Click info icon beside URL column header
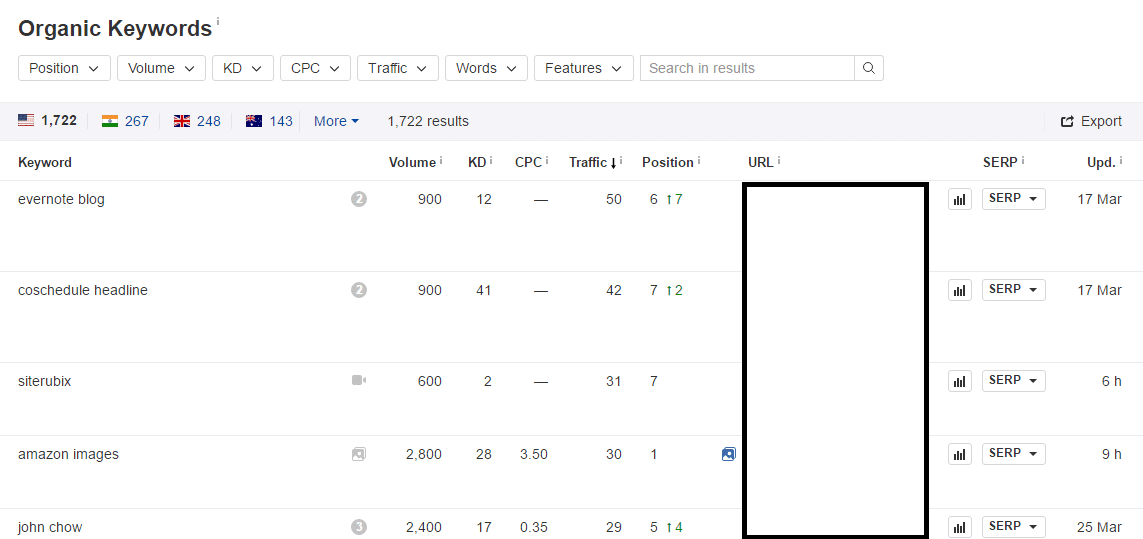 coord(779,160)
